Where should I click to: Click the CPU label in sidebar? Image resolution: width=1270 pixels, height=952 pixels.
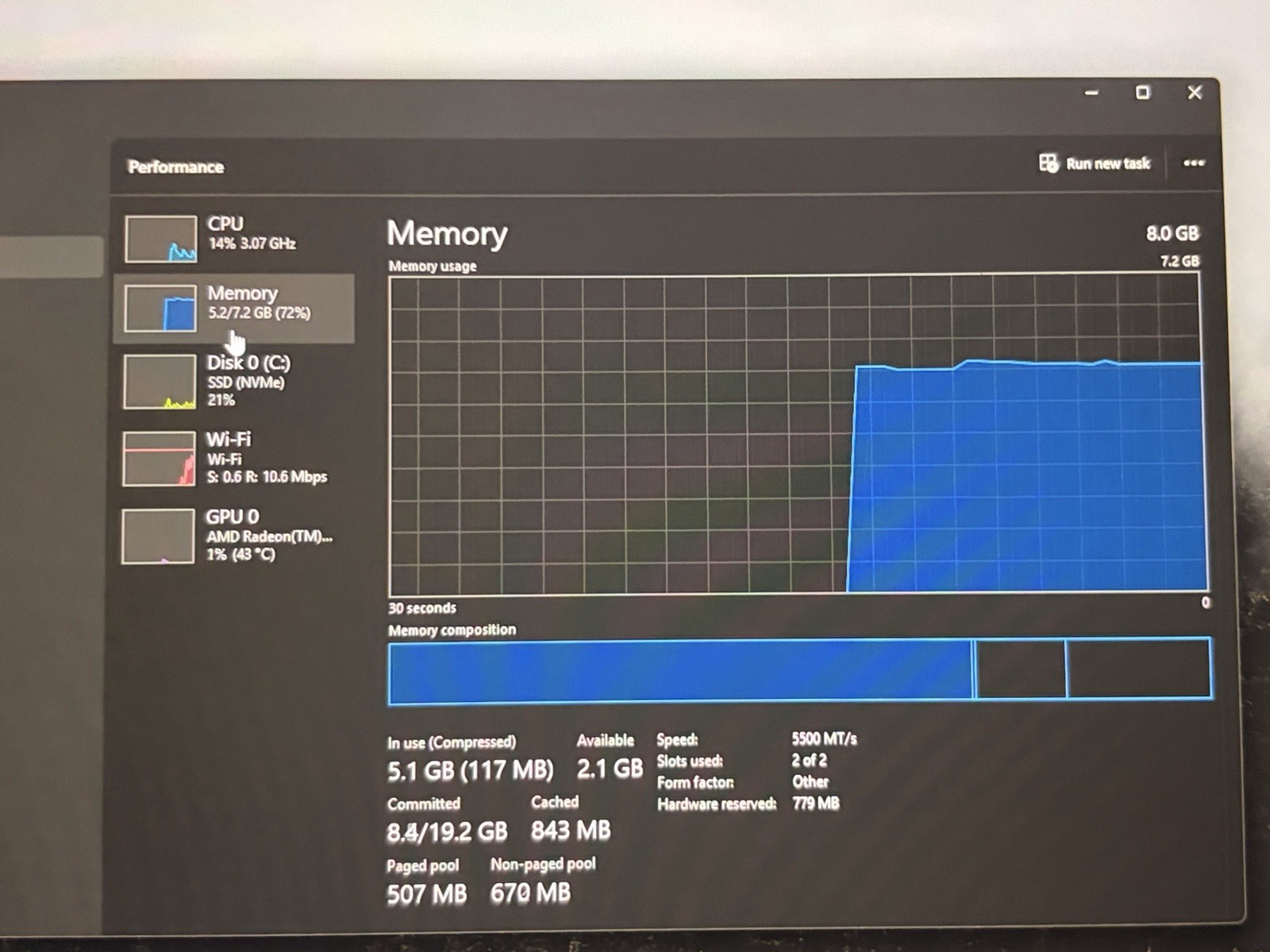[225, 224]
